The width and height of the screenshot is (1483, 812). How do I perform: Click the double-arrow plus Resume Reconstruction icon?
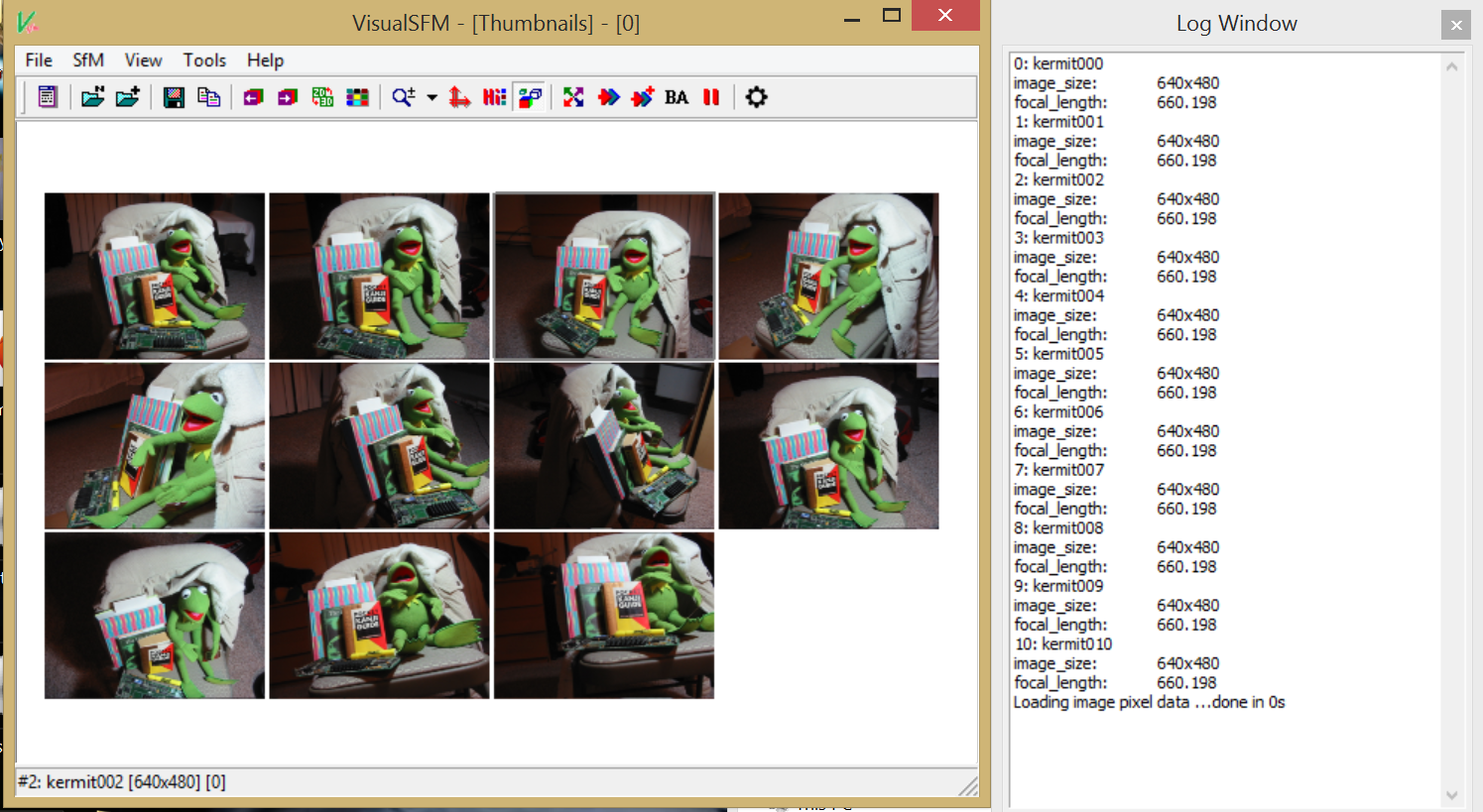click(x=643, y=97)
